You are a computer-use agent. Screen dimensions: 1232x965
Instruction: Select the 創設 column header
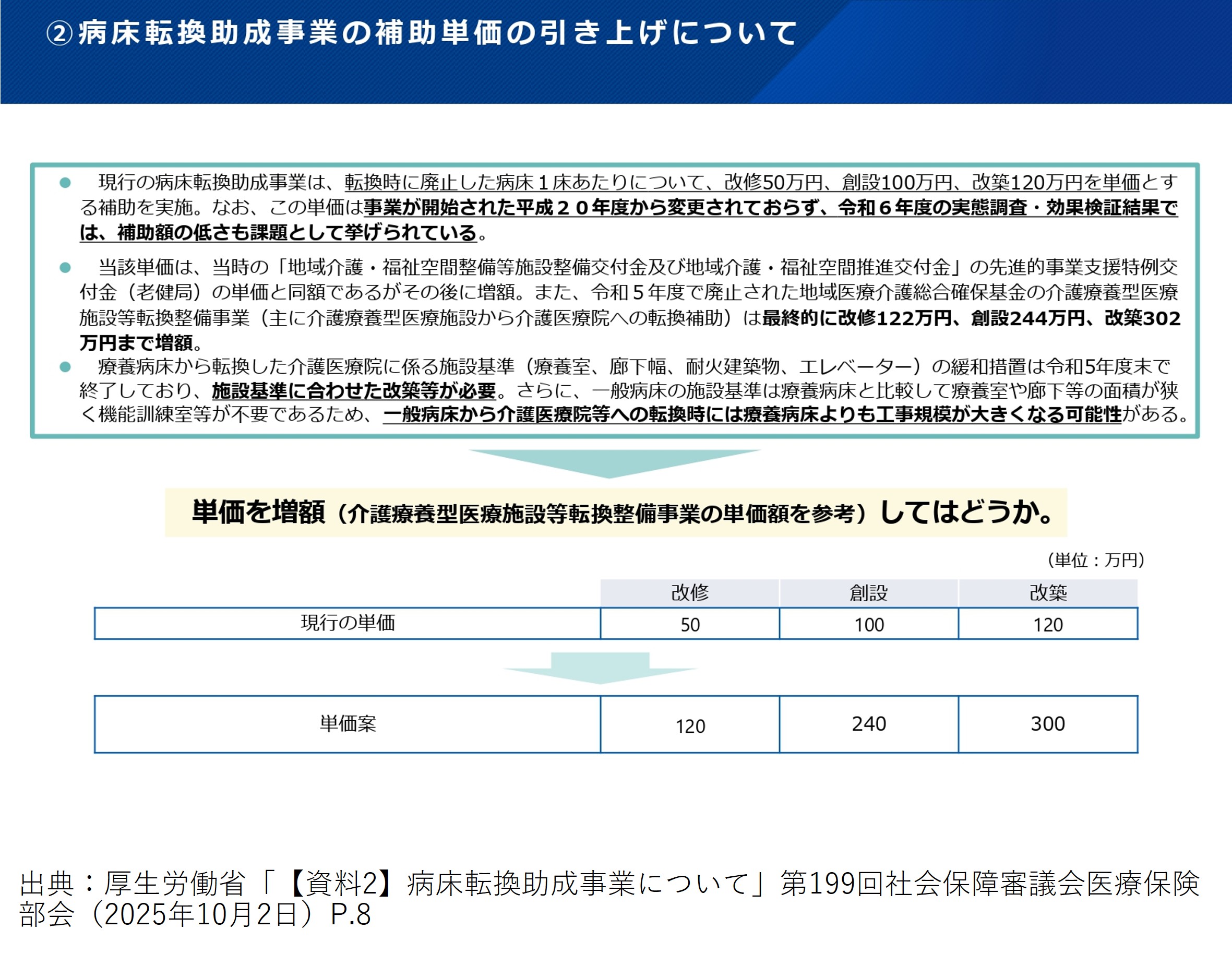pyautogui.click(x=868, y=593)
